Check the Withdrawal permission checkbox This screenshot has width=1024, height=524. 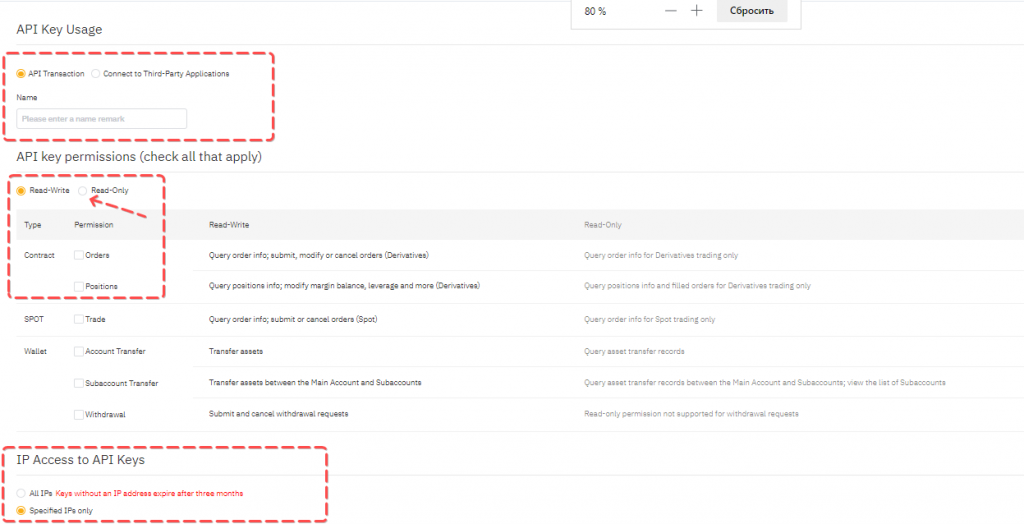tap(78, 414)
